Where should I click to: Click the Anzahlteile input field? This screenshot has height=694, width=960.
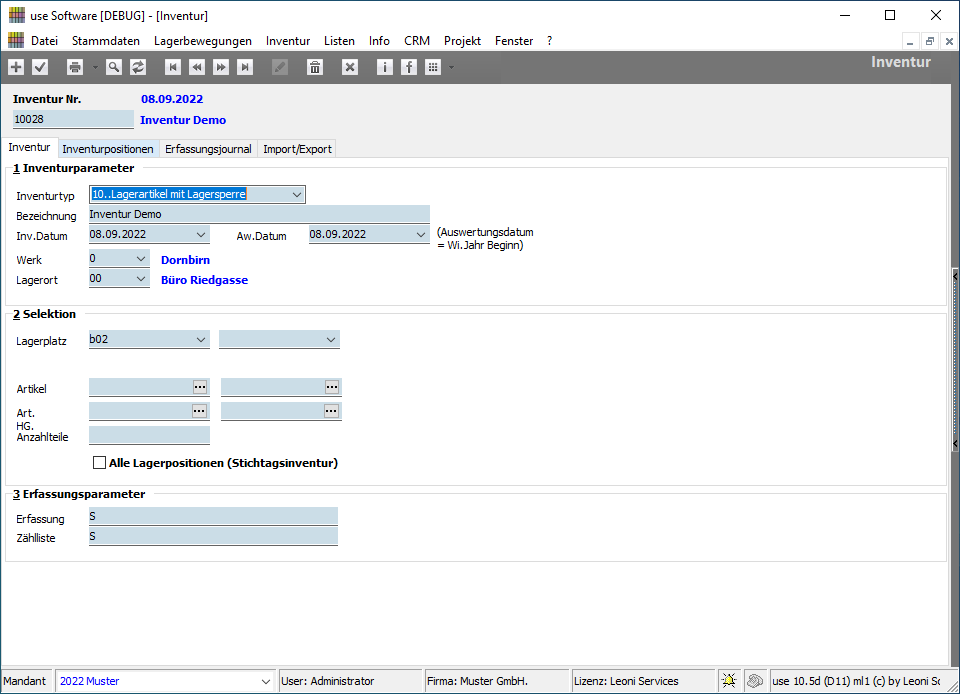(x=149, y=435)
